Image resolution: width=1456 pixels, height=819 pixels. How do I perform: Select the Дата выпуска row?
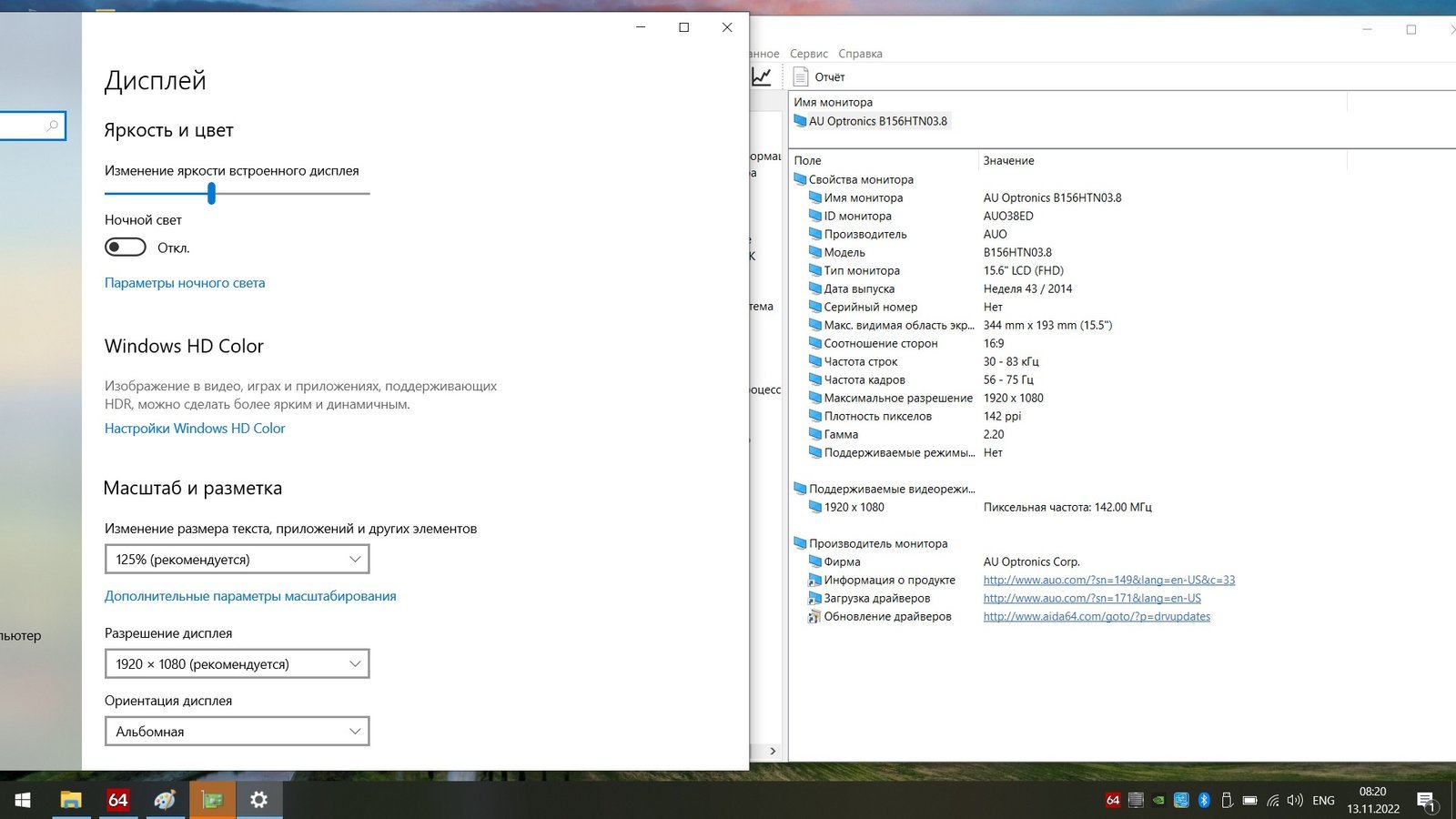click(852, 288)
